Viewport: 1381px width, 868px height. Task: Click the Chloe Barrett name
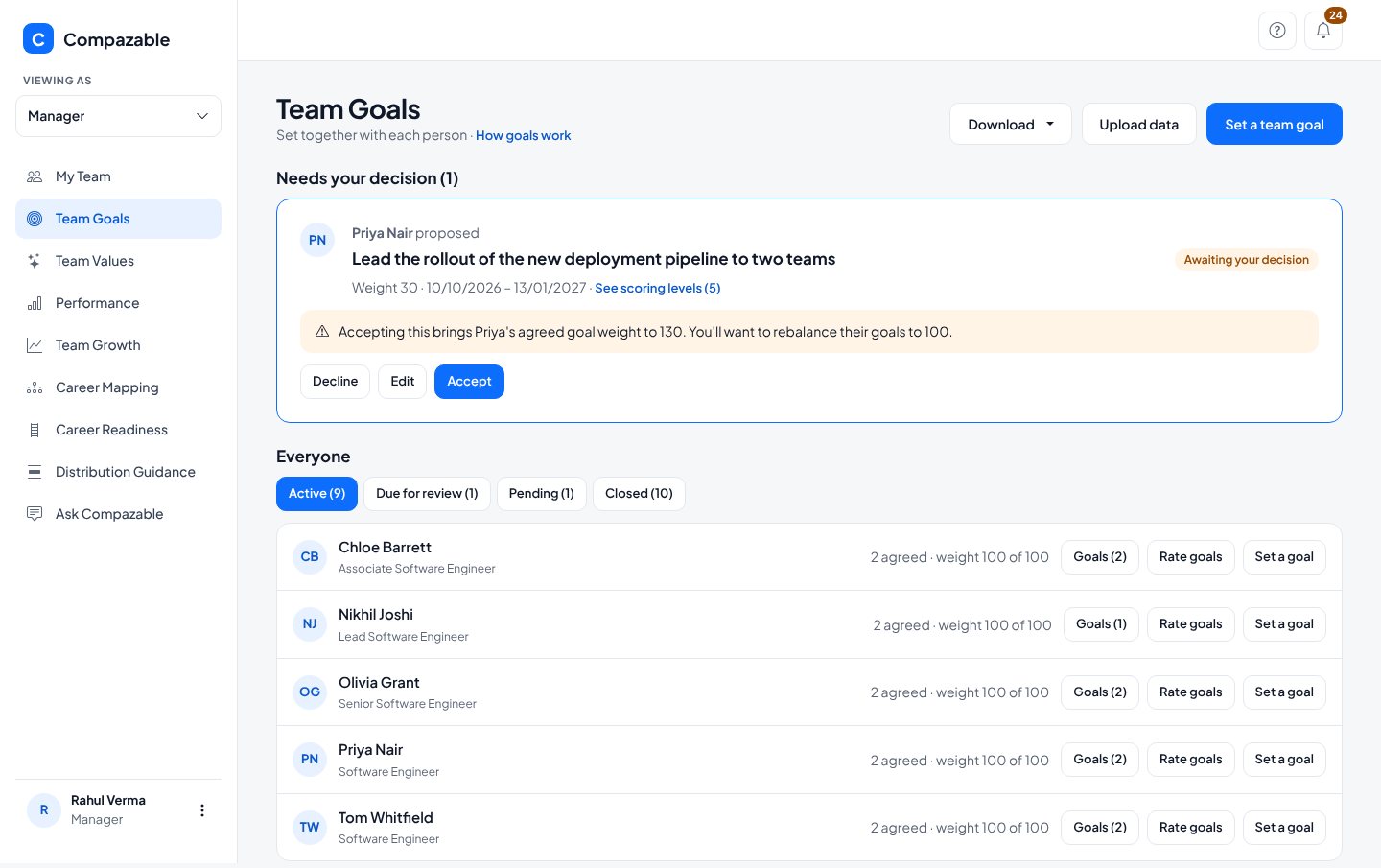[x=385, y=548]
